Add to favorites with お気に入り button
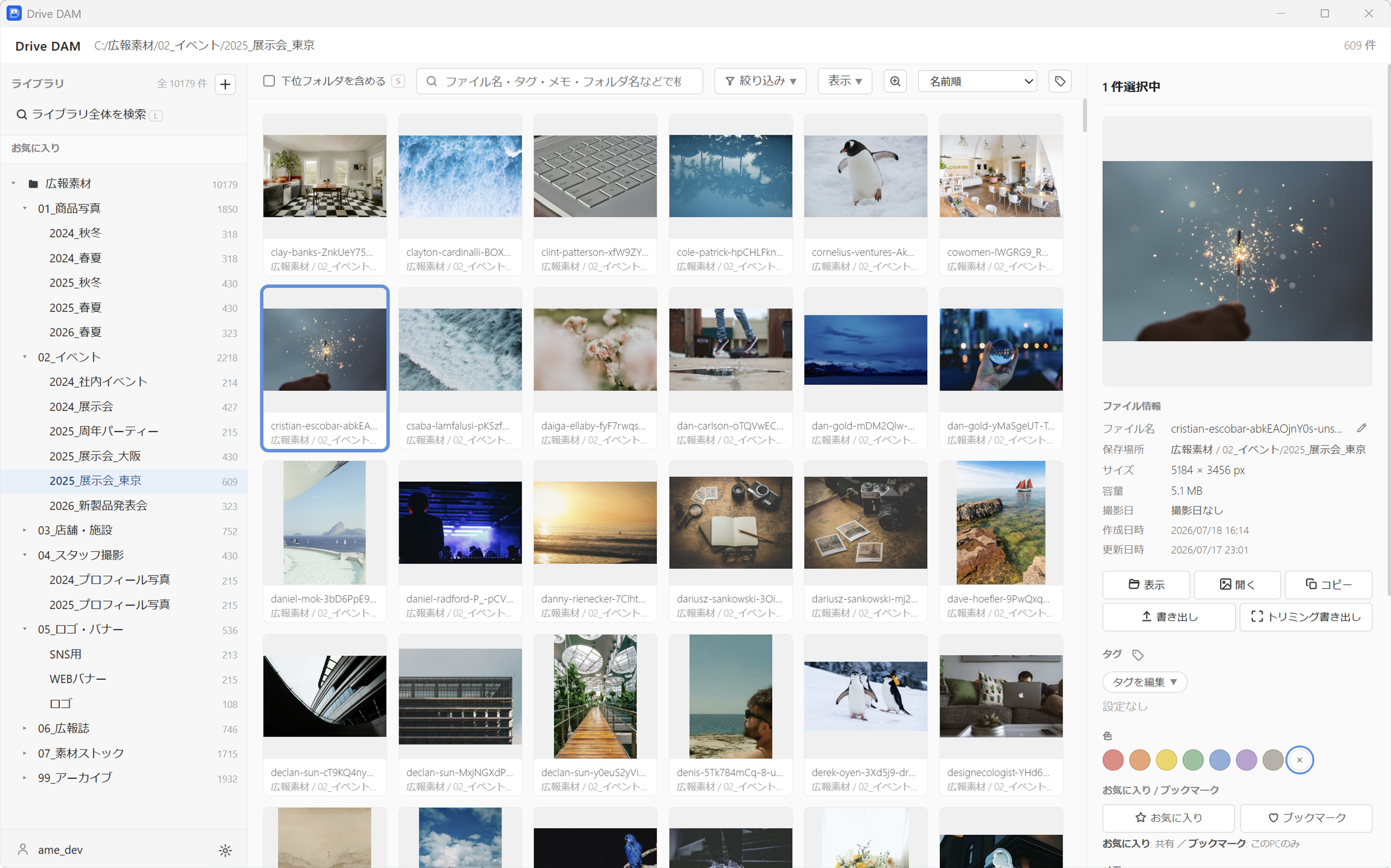The height and width of the screenshot is (868, 1391). click(x=1168, y=818)
